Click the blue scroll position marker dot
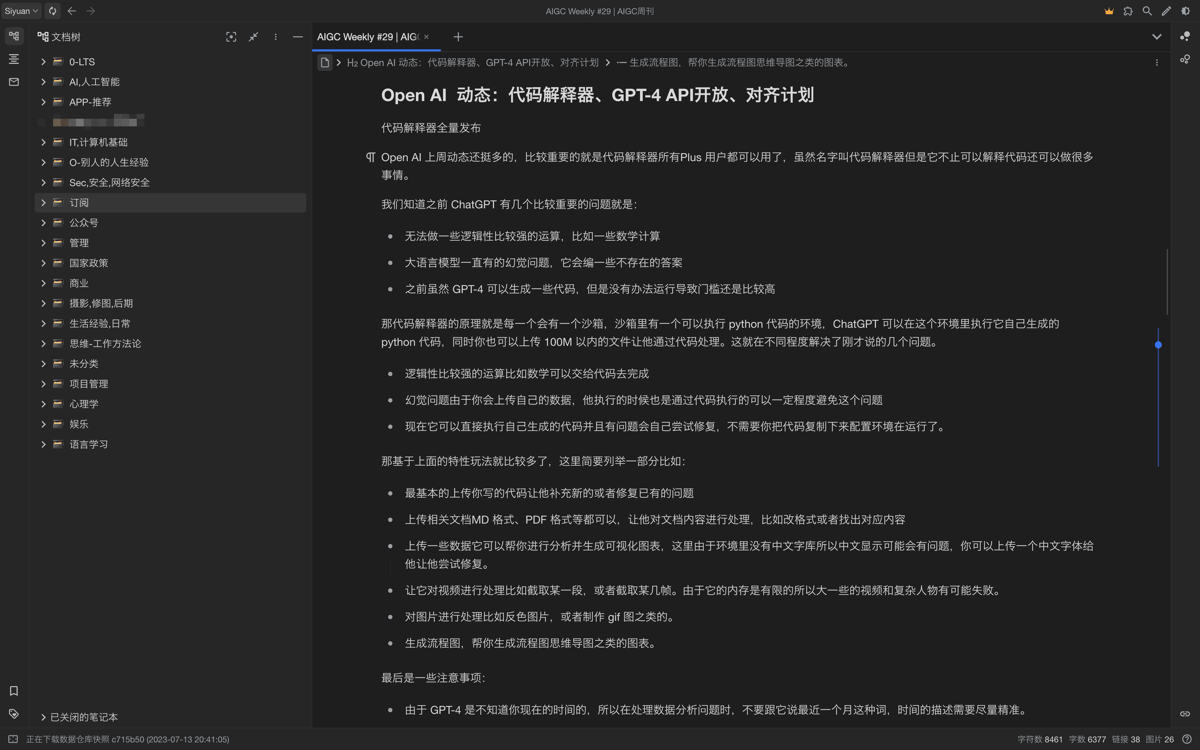Viewport: 1200px width, 750px height. click(x=1158, y=345)
